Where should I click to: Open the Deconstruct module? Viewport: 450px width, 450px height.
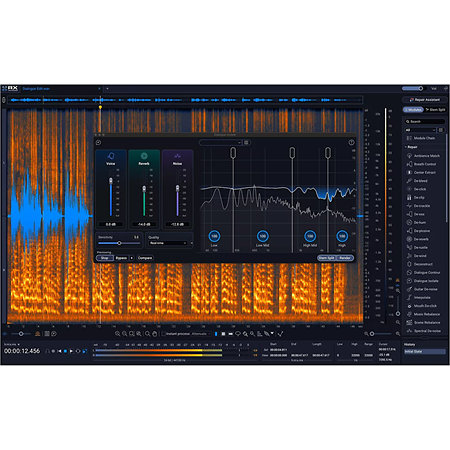pos(420,264)
